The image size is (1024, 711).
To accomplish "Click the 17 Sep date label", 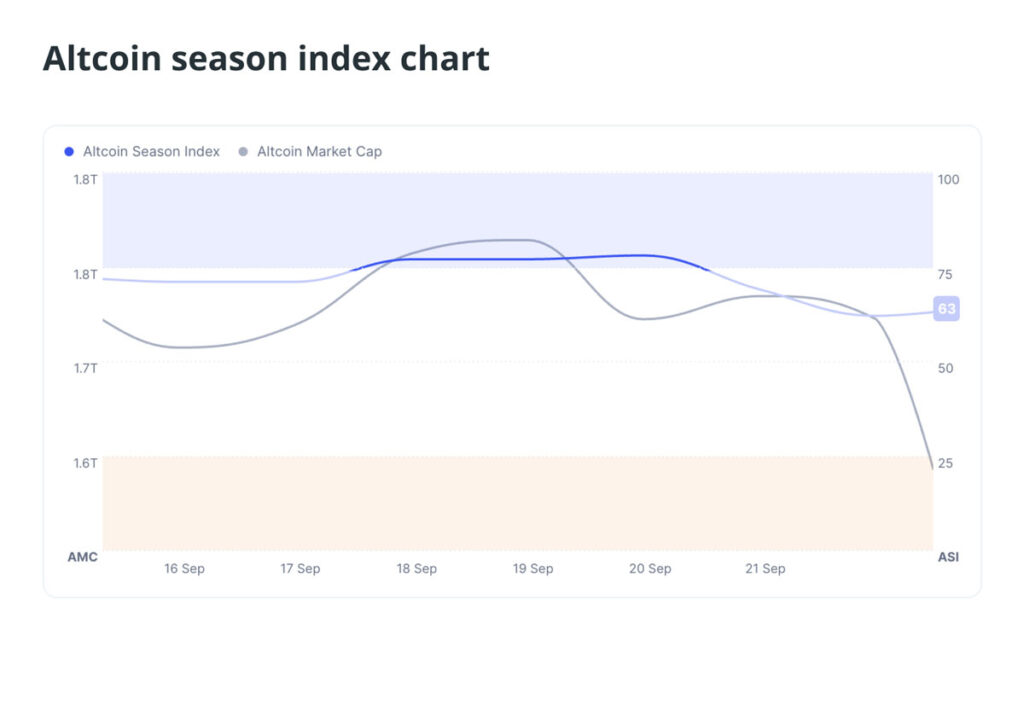I will click(300, 569).
